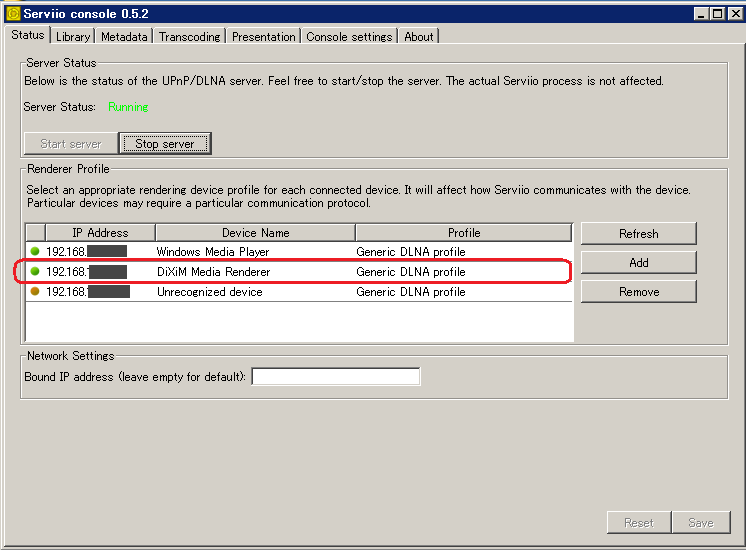Click the Serviio app icon in title bar
Image resolution: width=746 pixels, height=550 pixels.
point(13,14)
